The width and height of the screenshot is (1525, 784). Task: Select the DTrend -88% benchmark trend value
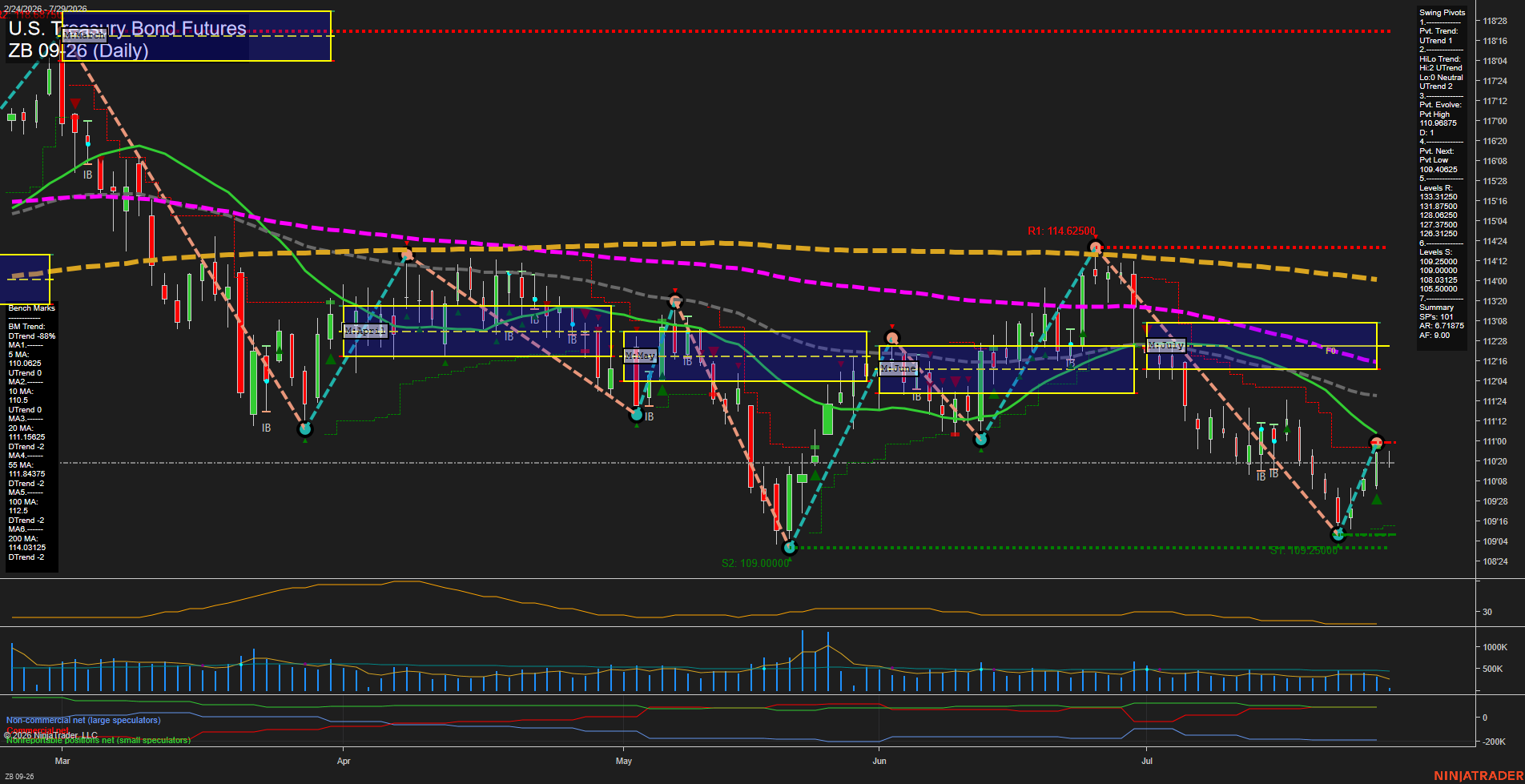click(32, 336)
